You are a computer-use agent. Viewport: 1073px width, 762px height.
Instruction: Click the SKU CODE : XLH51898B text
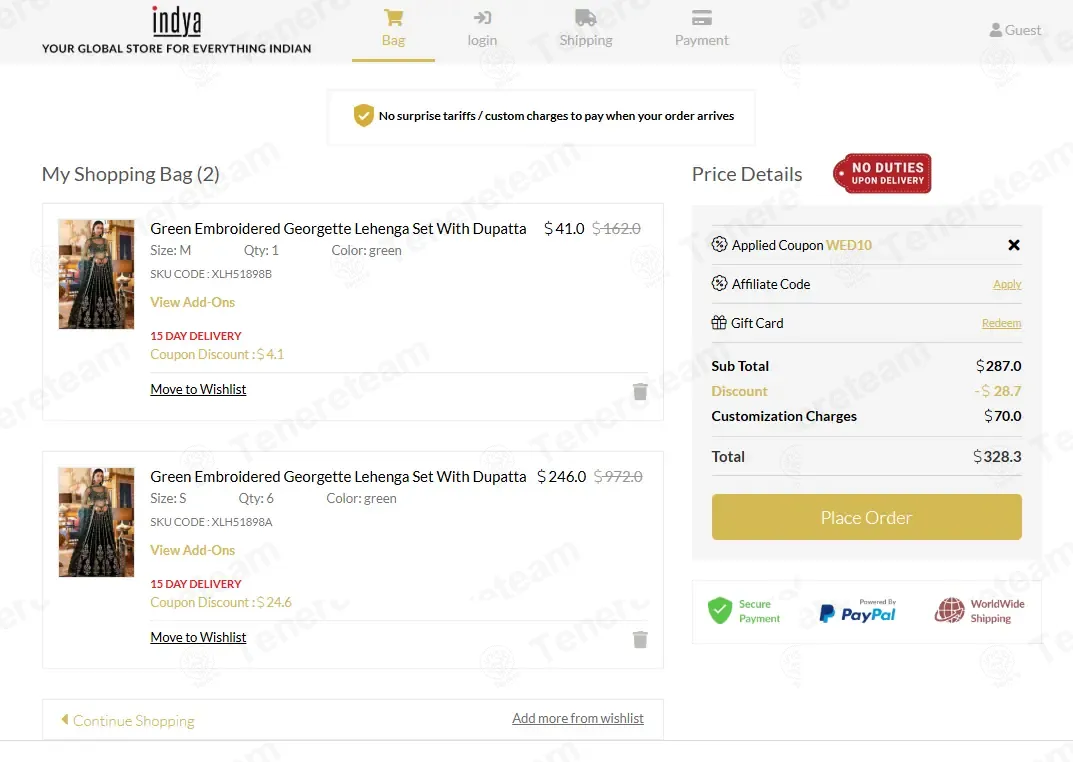point(211,274)
